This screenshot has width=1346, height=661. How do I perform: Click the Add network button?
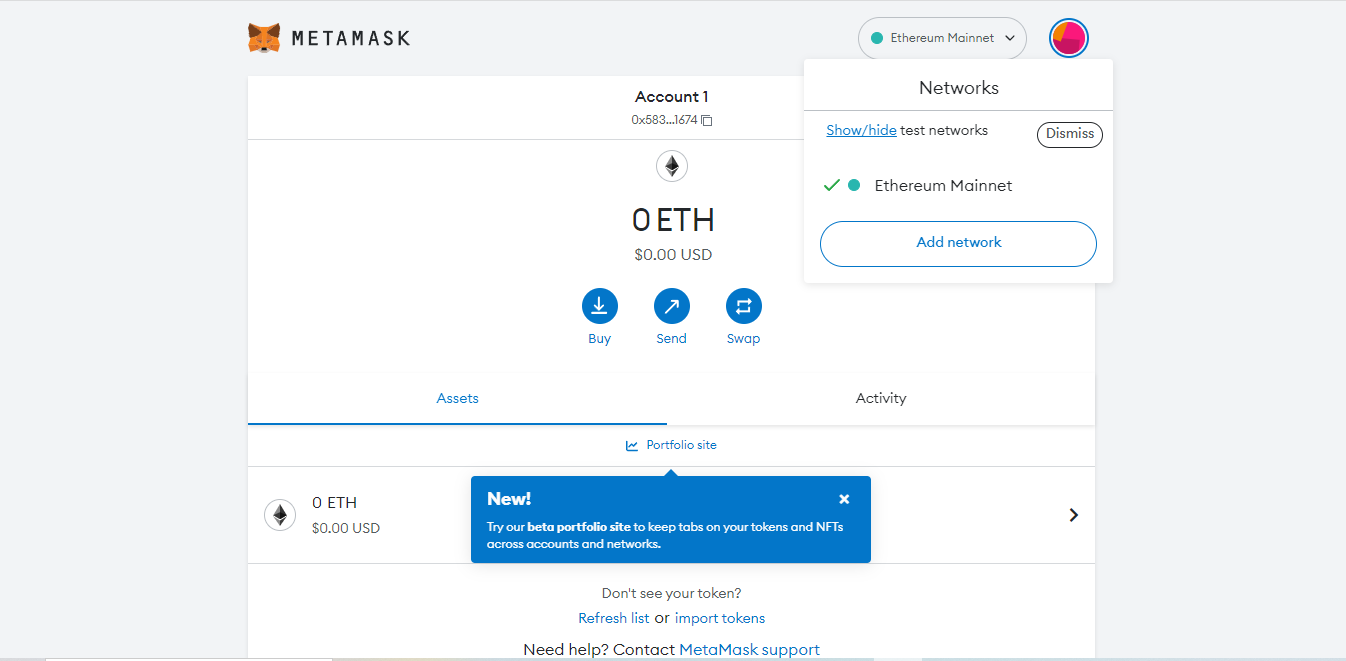tap(958, 243)
